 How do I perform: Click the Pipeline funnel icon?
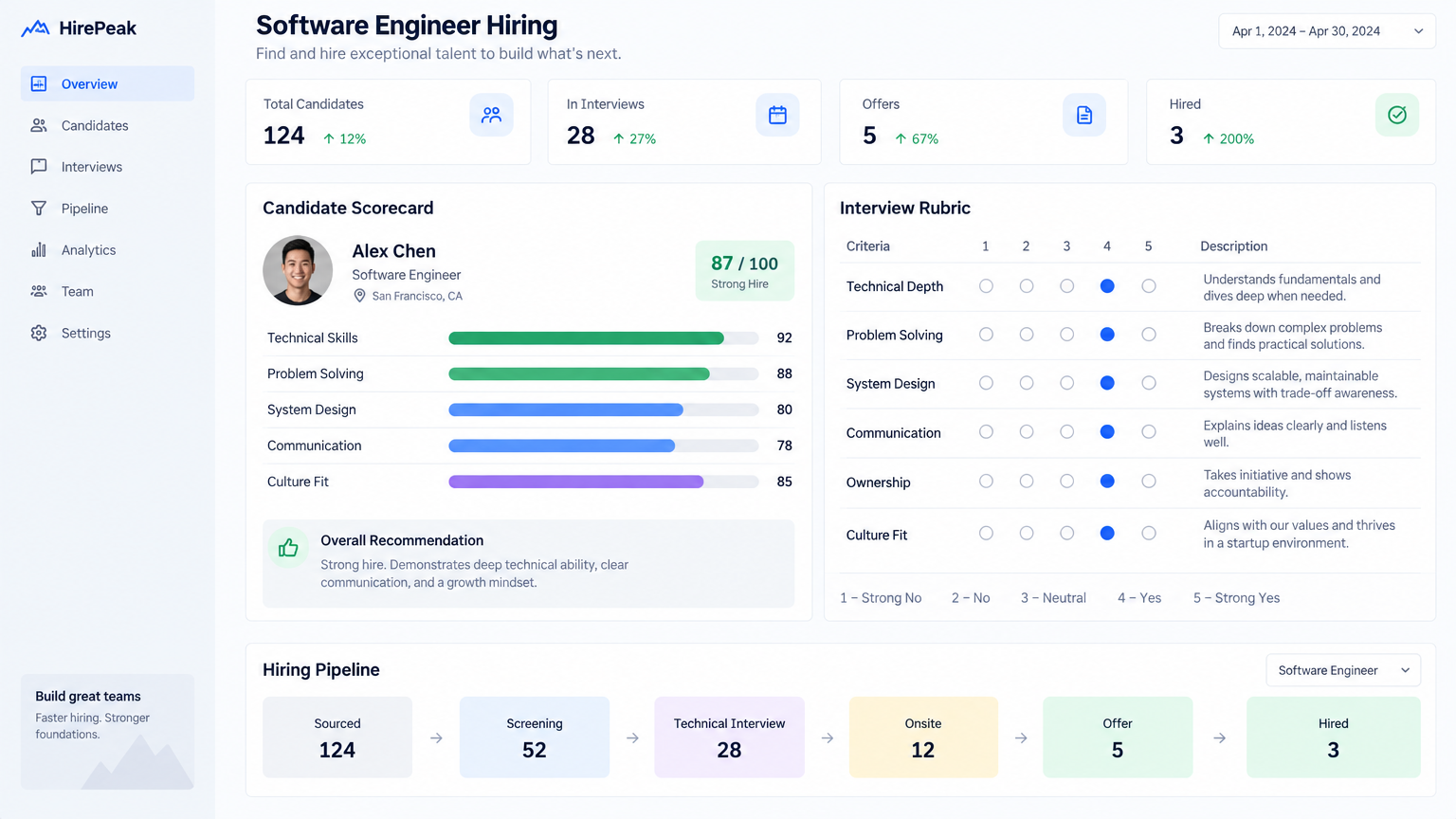pos(39,209)
